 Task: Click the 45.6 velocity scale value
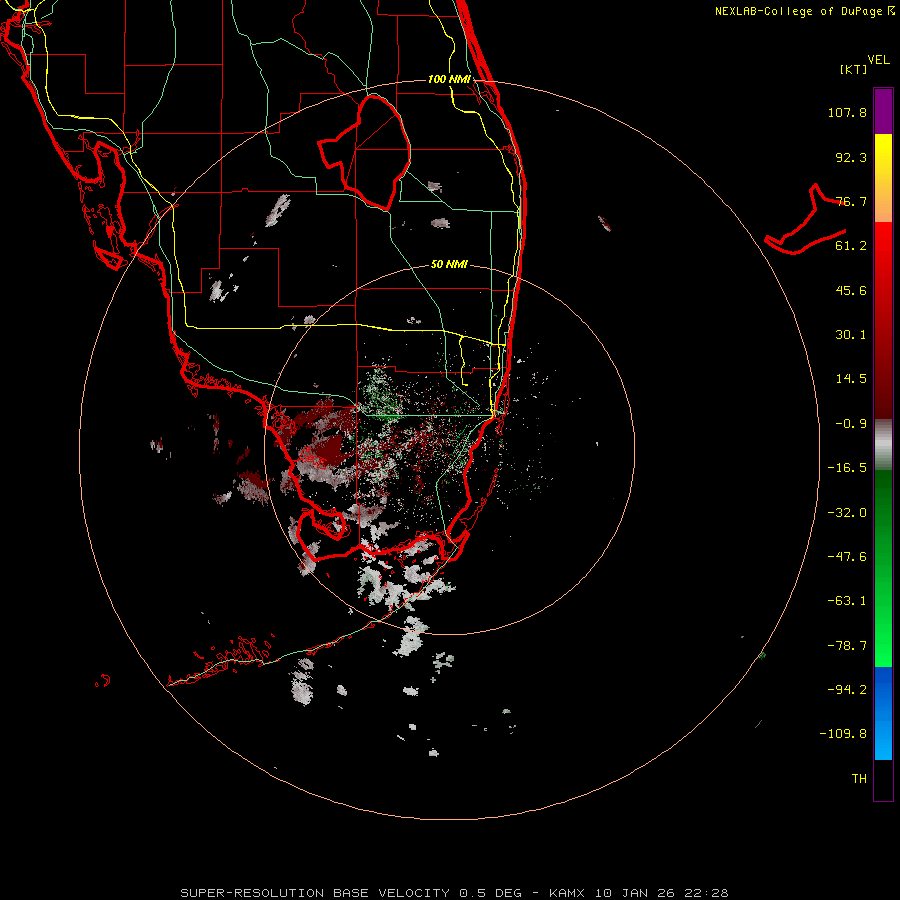(x=851, y=290)
